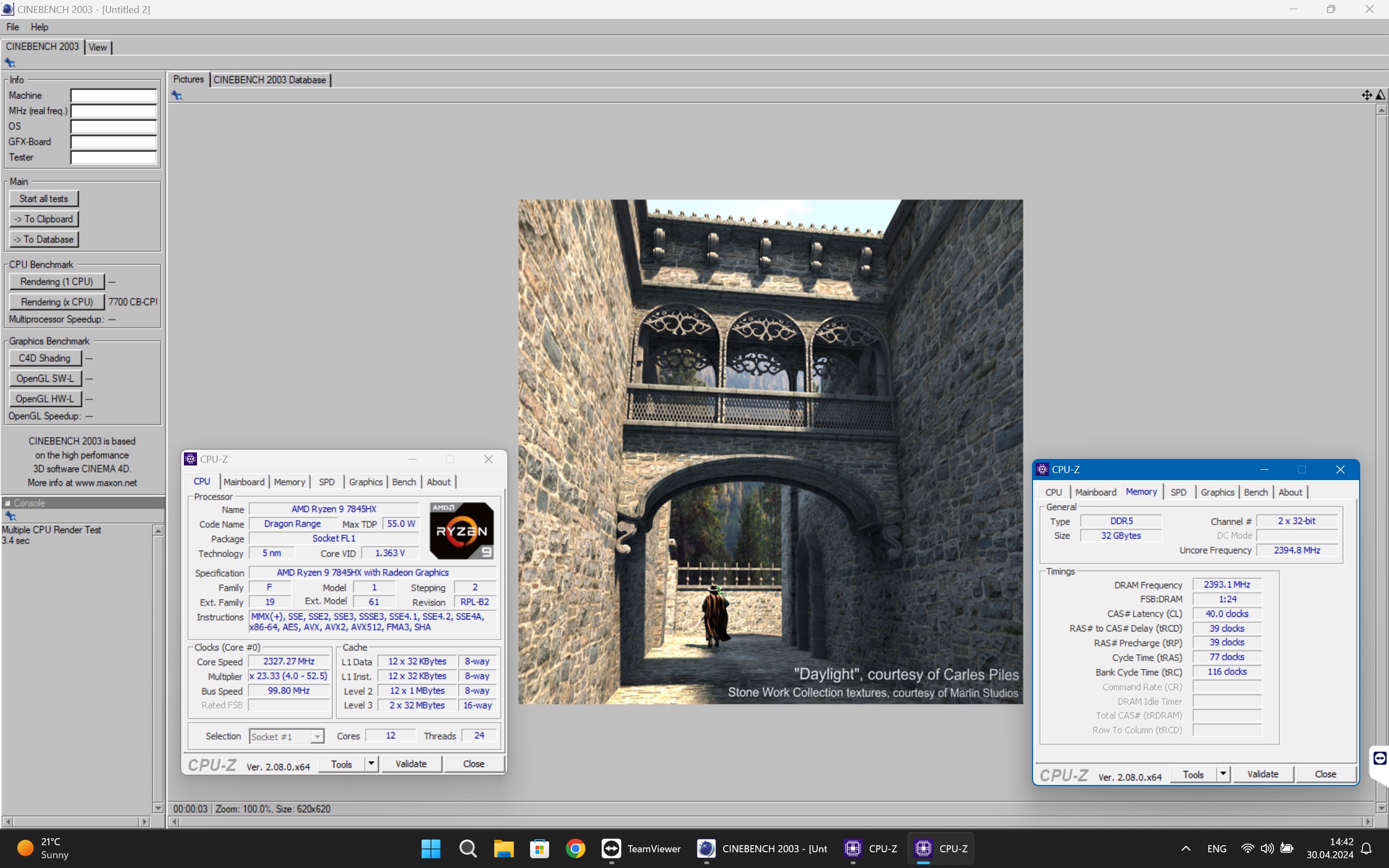1389x868 pixels.
Task: Click the active CPU-Z taskbar button
Action: point(941,848)
